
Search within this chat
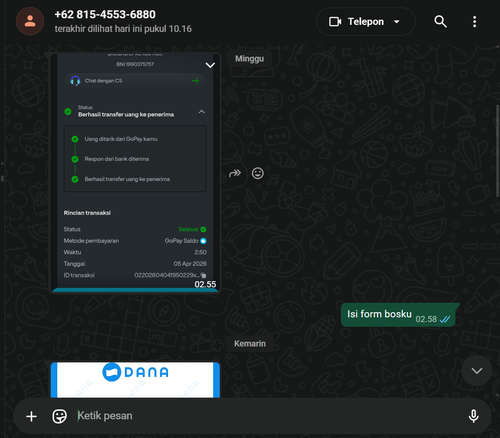(x=440, y=22)
